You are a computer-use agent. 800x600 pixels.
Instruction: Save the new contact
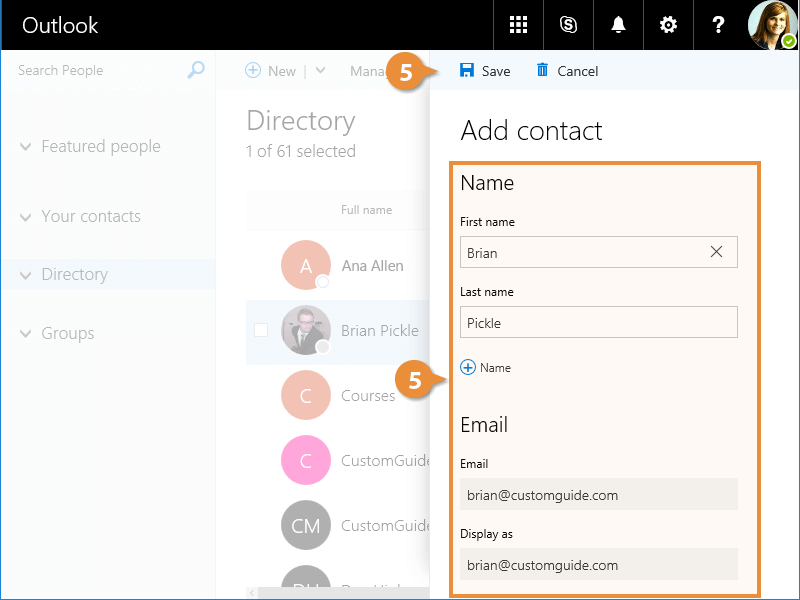(485, 71)
